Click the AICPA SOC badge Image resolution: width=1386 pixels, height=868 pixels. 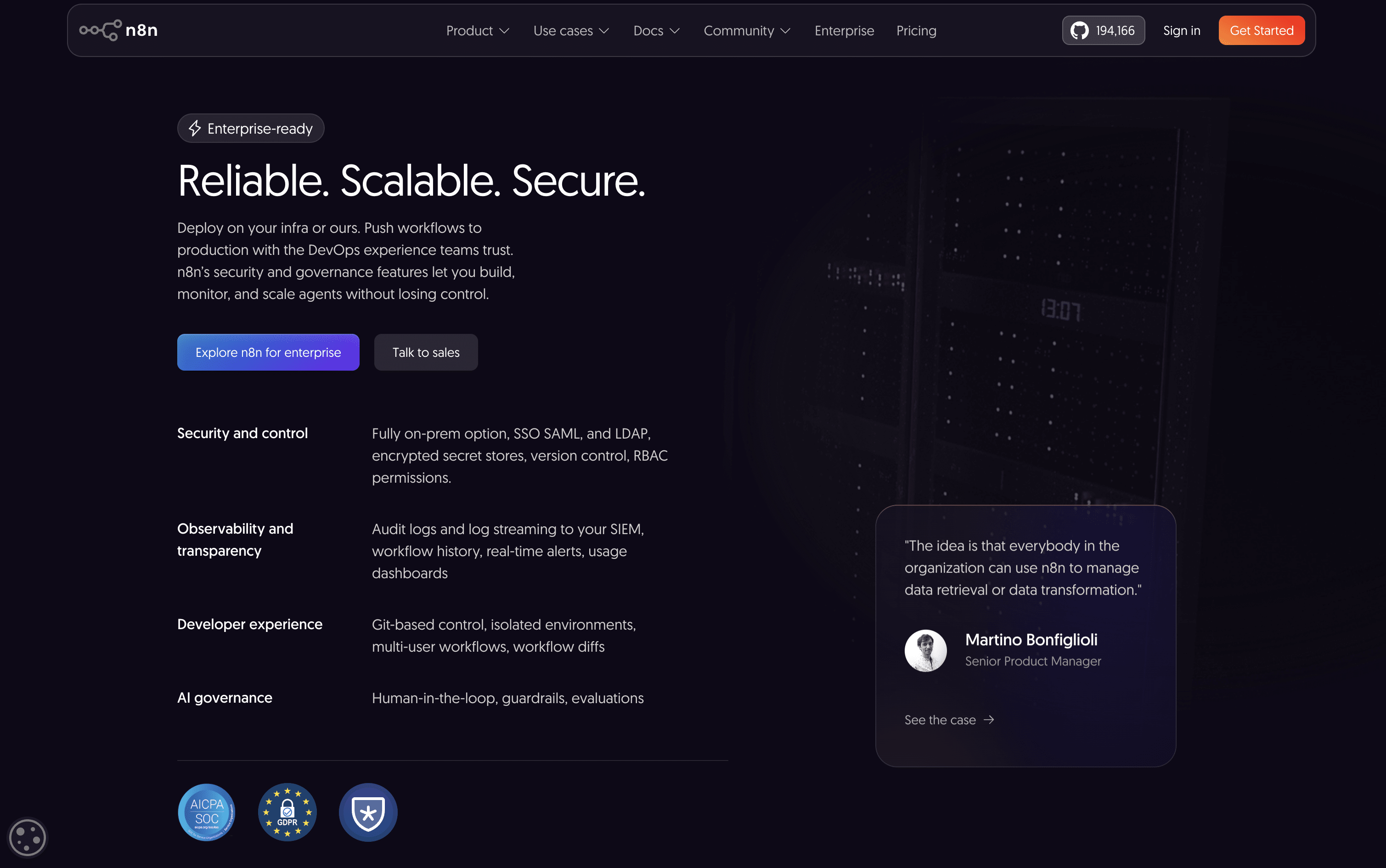pos(207,812)
